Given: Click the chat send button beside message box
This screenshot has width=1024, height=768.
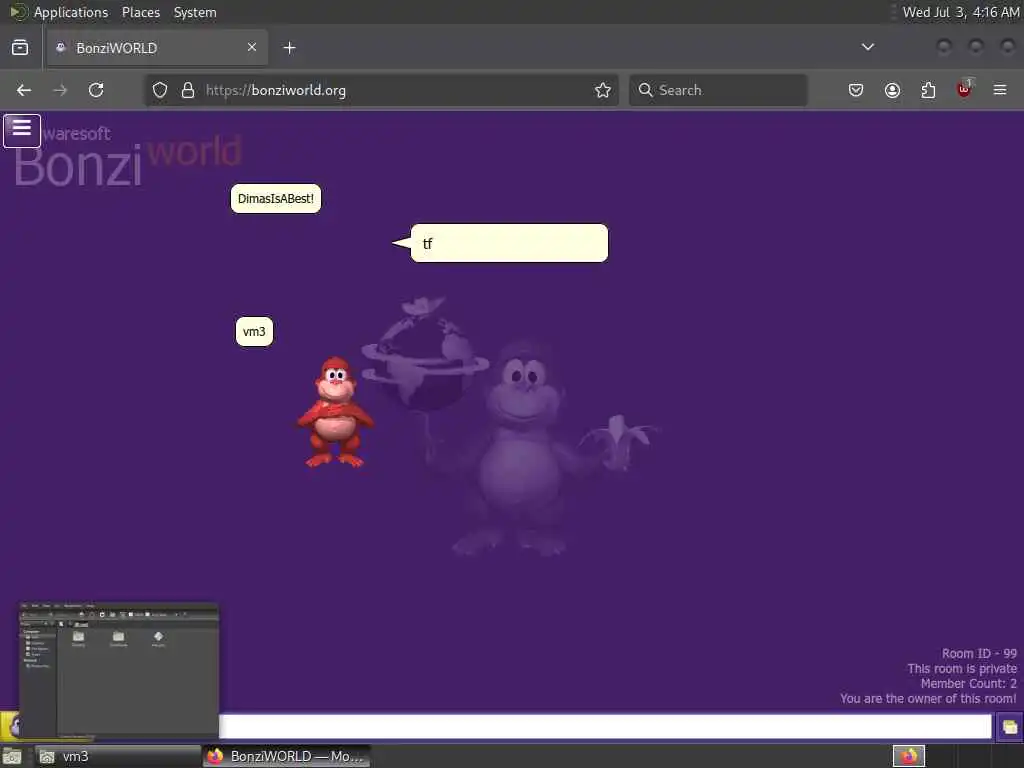Looking at the screenshot, I should pos(1009,727).
